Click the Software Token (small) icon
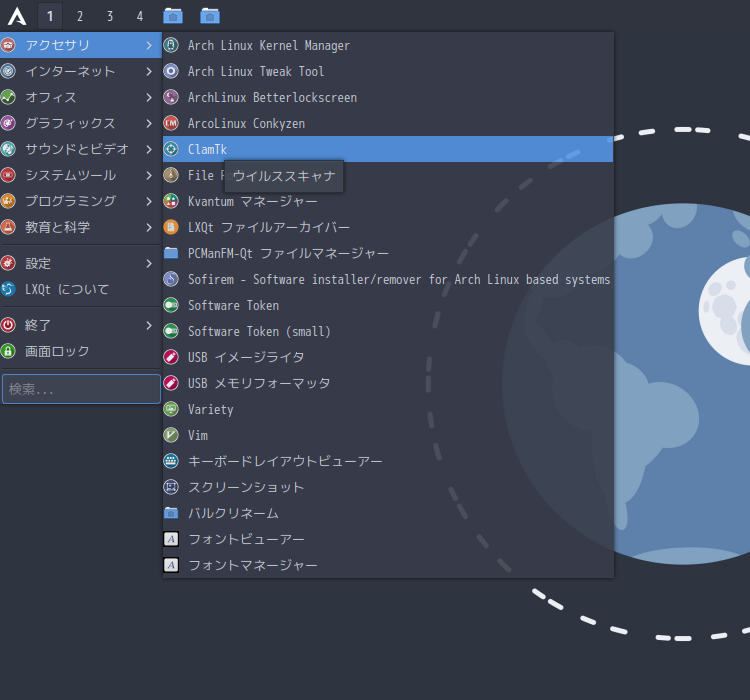The width and height of the screenshot is (750, 700). [x=171, y=331]
